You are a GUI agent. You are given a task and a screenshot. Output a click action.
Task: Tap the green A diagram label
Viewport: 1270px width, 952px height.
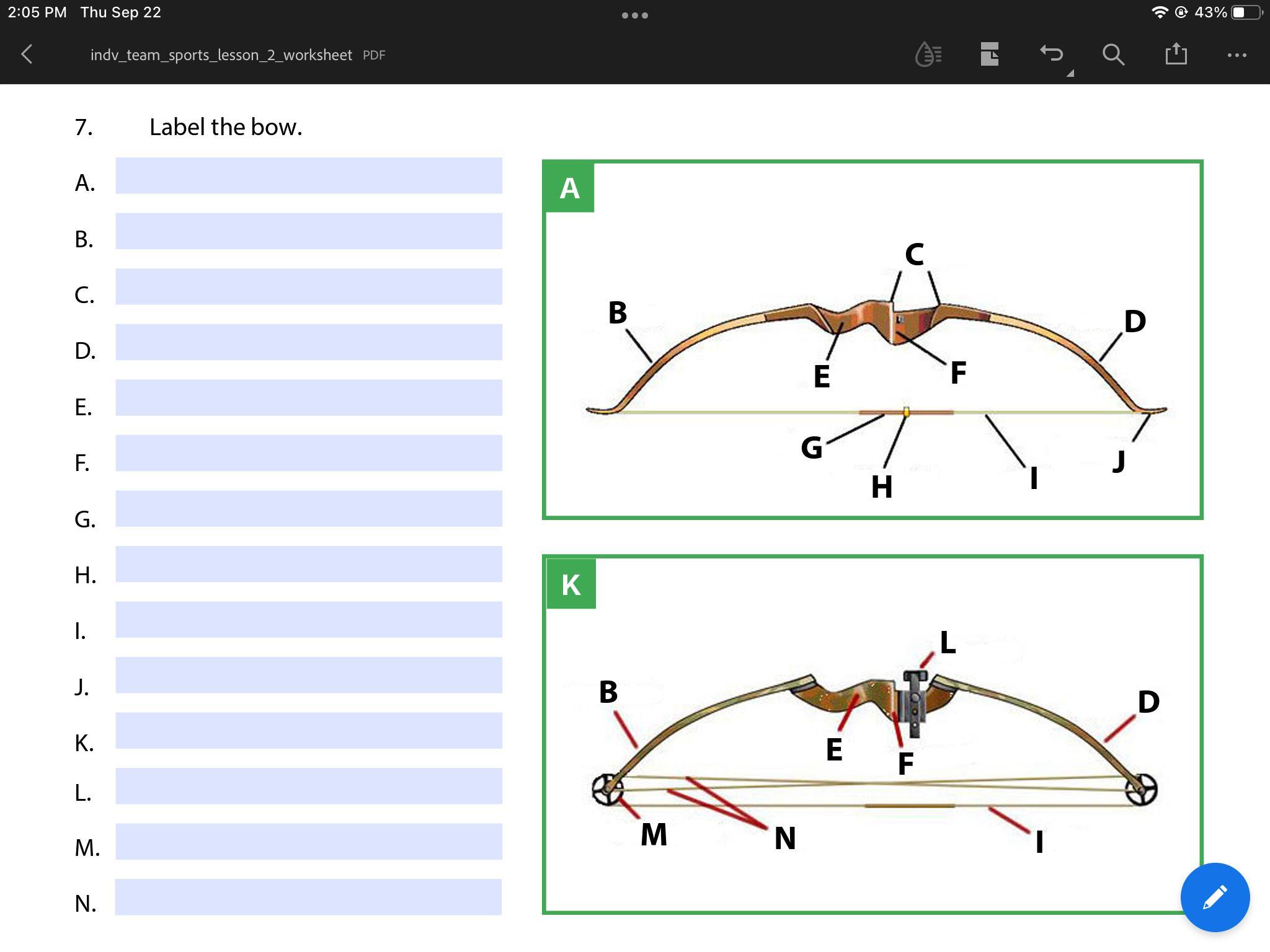(569, 188)
